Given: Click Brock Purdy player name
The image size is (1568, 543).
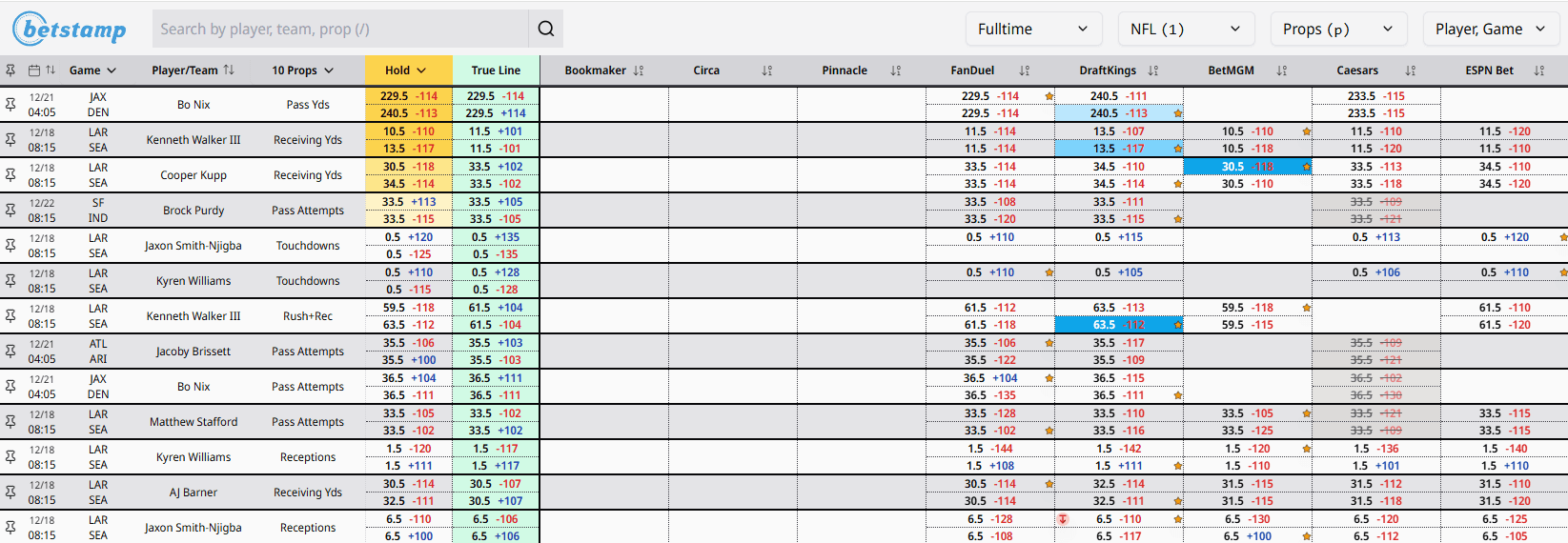Looking at the screenshot, I should pyautogui.click(x=193, y=211).
